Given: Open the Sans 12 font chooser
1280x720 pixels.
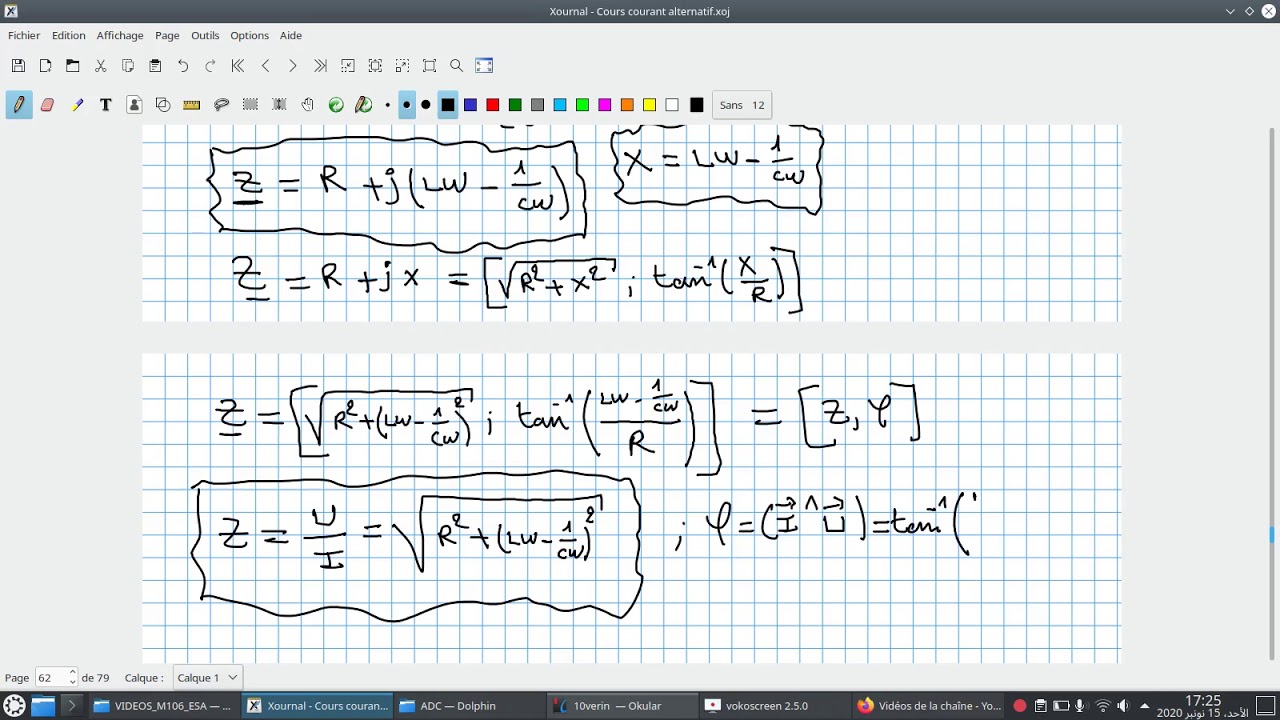Looking at the screenshot, I should tap(742, 105).
